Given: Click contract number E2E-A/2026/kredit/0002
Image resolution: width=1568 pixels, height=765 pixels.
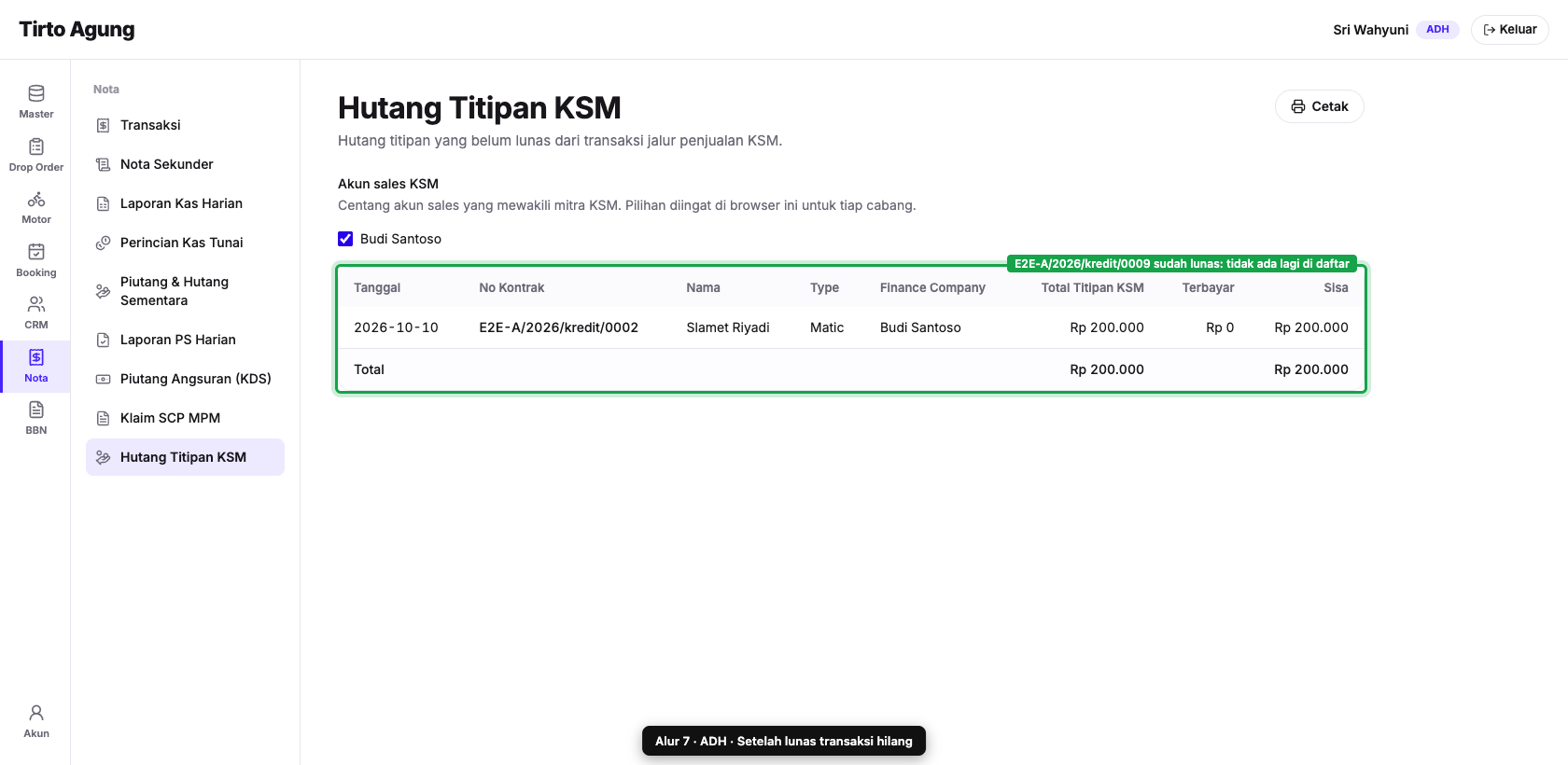Looking at the screenshot, I should coord(558,327).
